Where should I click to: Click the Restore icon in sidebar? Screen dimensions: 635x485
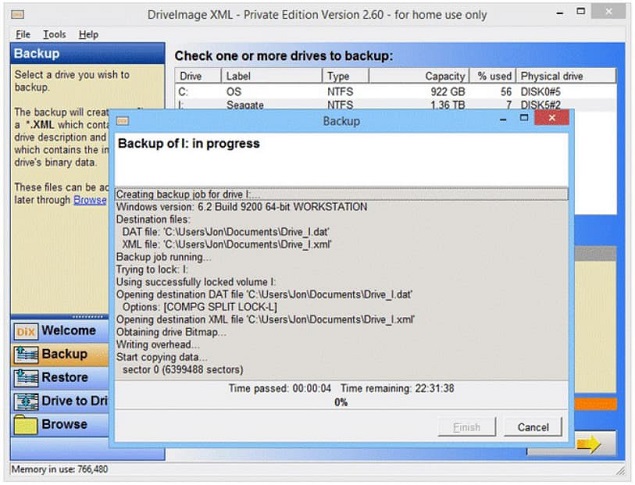point(26,378)
